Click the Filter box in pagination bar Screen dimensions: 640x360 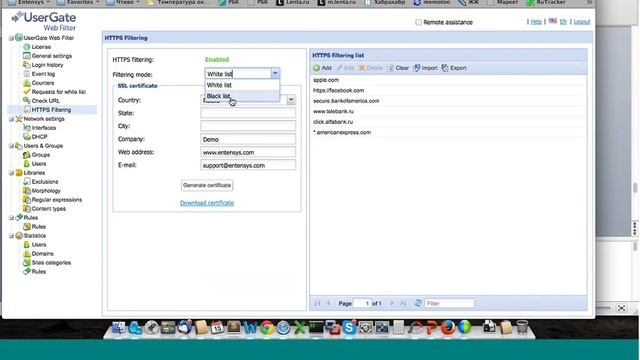(449, 303)
